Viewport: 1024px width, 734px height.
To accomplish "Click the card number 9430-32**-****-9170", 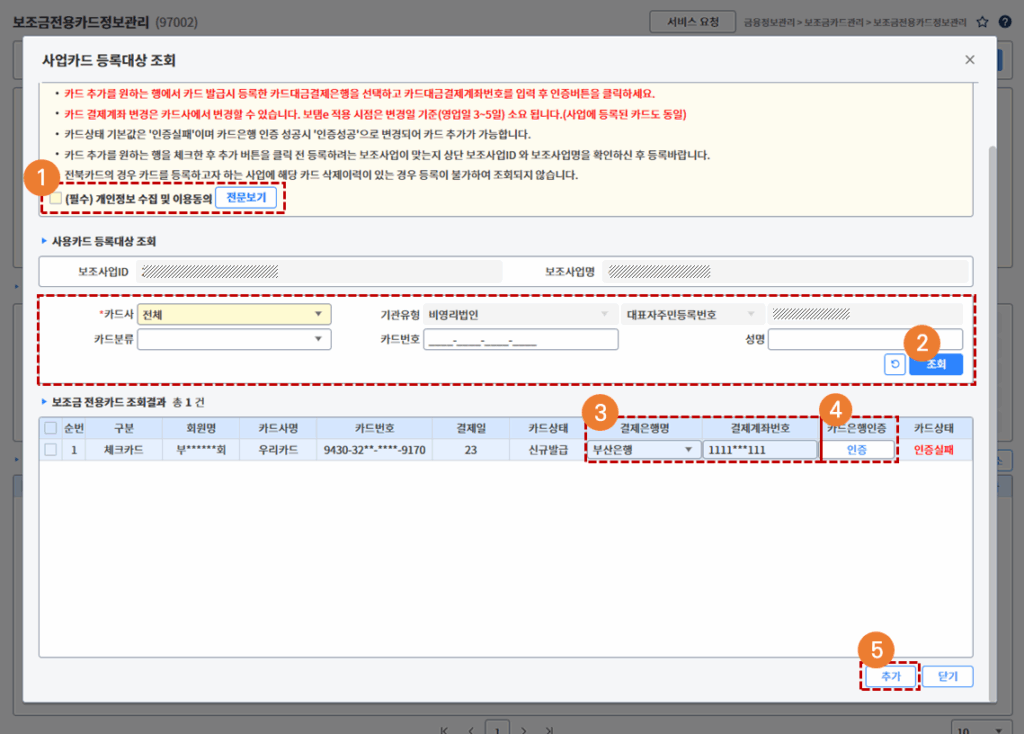I will [x=374, y=449].
